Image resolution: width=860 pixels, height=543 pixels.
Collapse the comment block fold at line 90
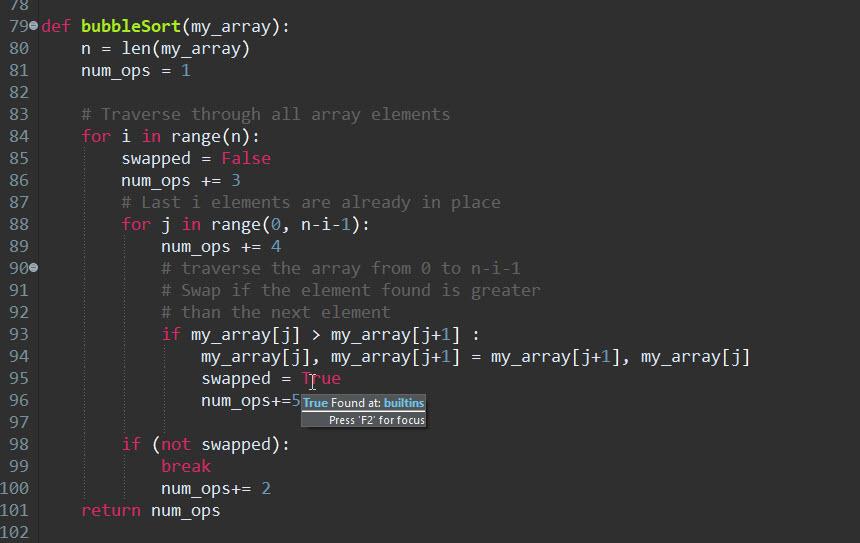click(33, 268)
